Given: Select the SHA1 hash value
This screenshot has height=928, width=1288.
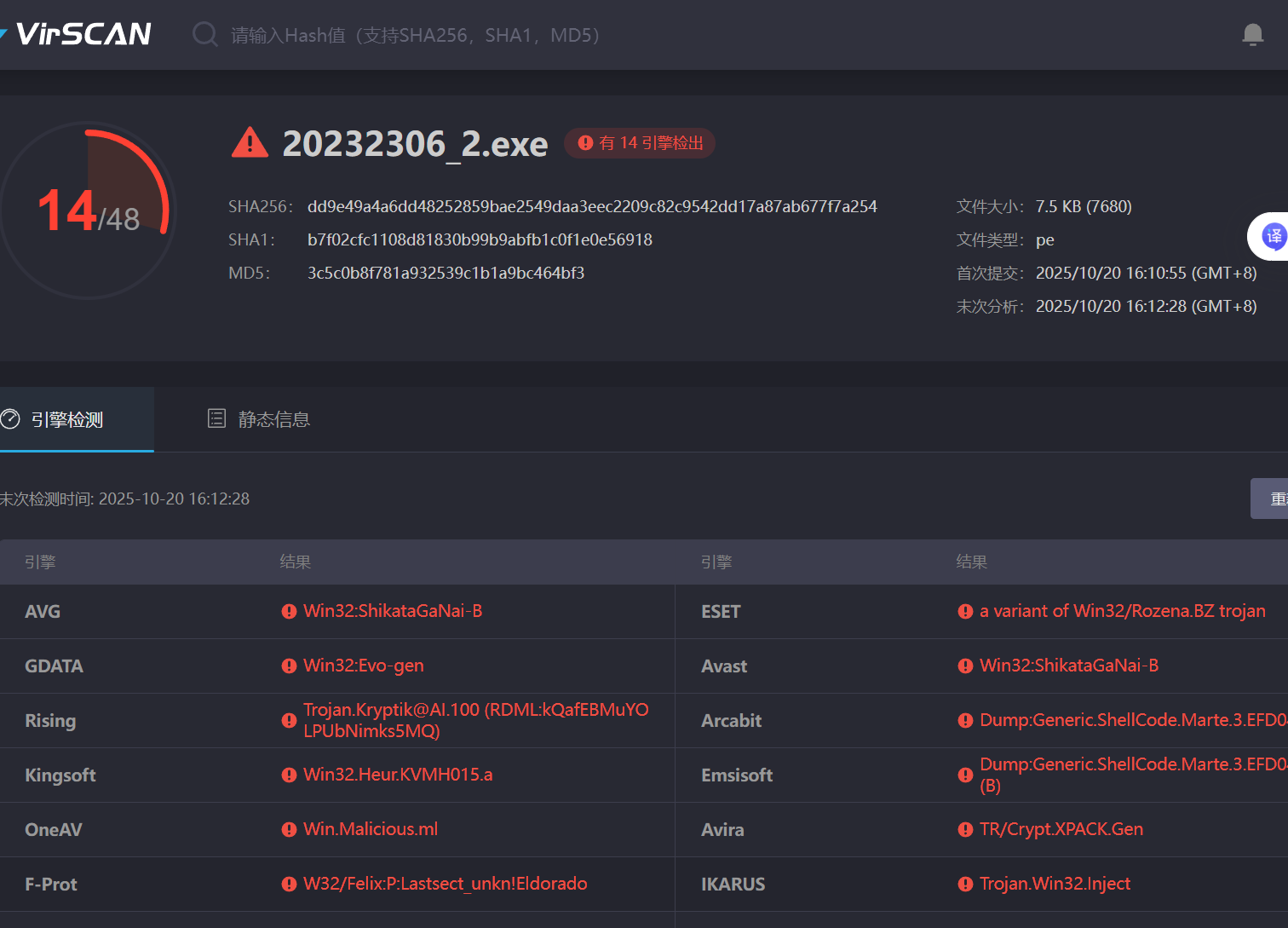Looking at the screenshot, I should tap(480, 239).
